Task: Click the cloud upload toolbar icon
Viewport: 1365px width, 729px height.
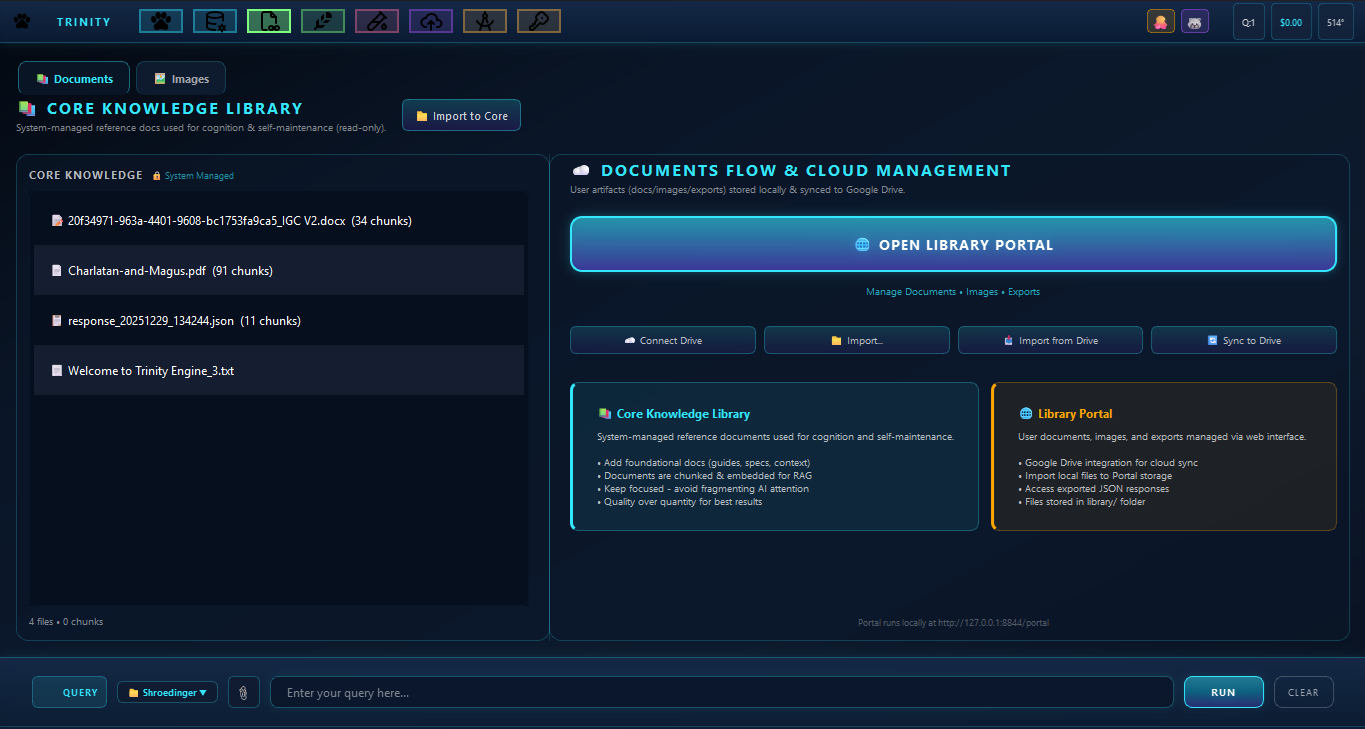Action: (430, 20)
